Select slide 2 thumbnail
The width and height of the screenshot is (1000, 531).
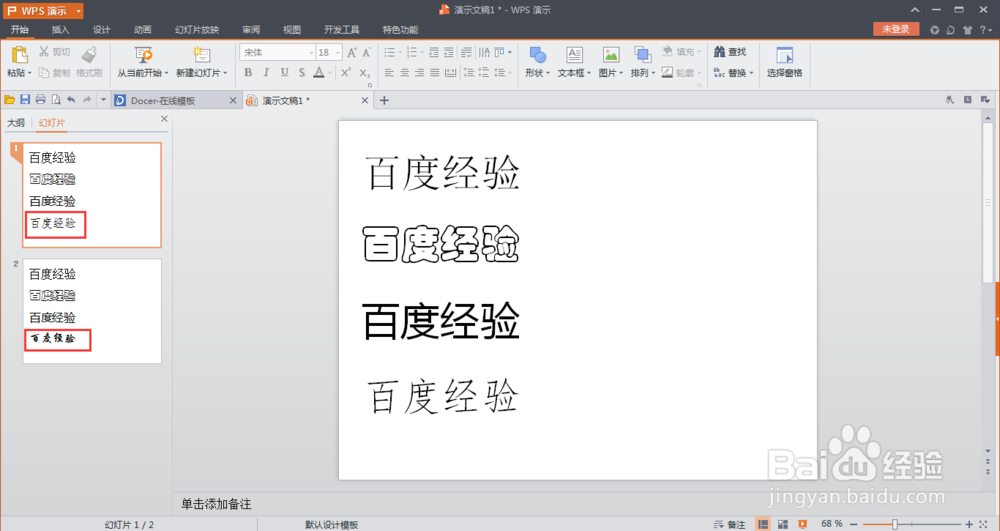click(x=92, y=311)
